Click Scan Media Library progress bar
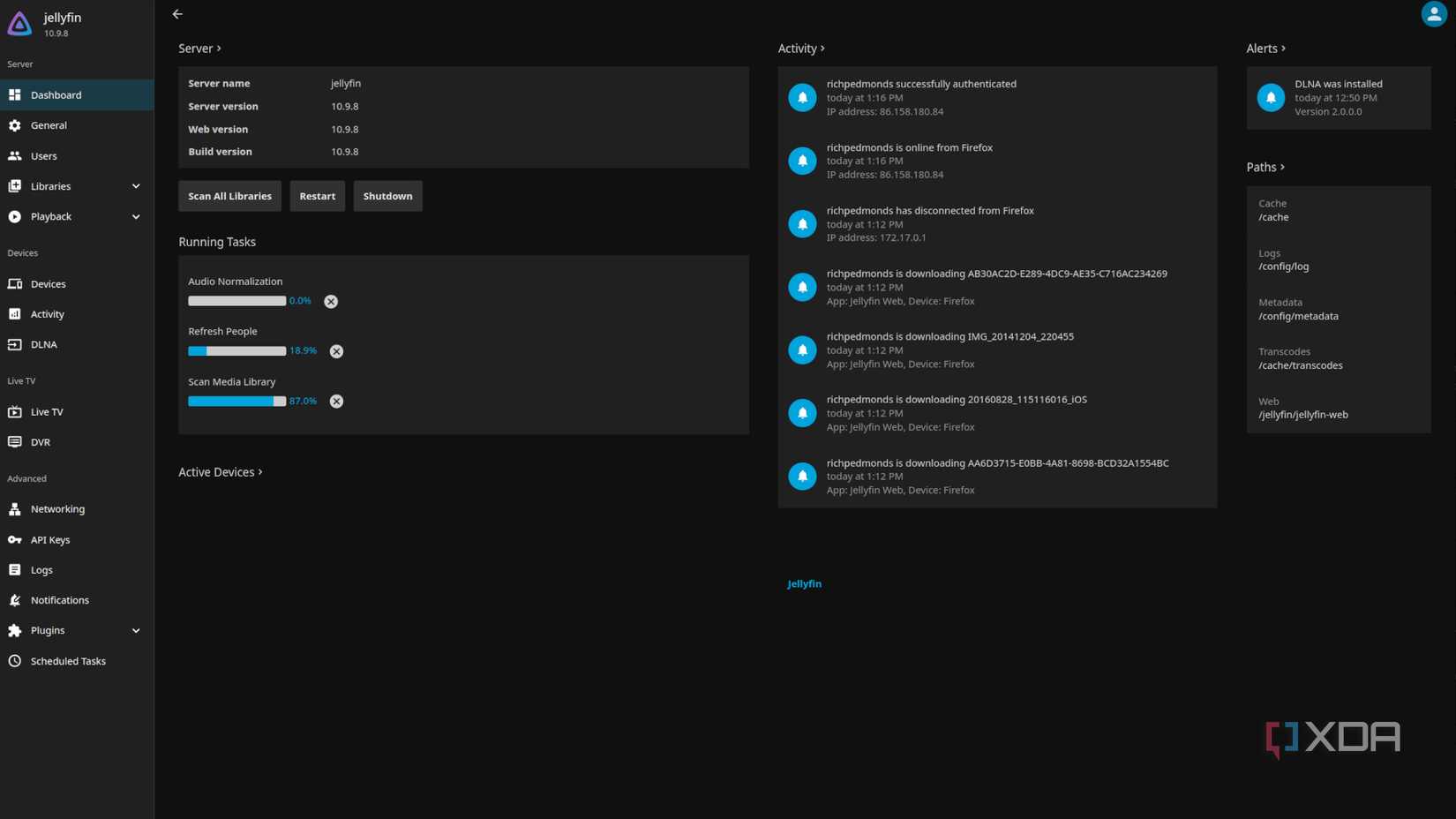This screenshot has height=819, width=1456. (236, 402)
